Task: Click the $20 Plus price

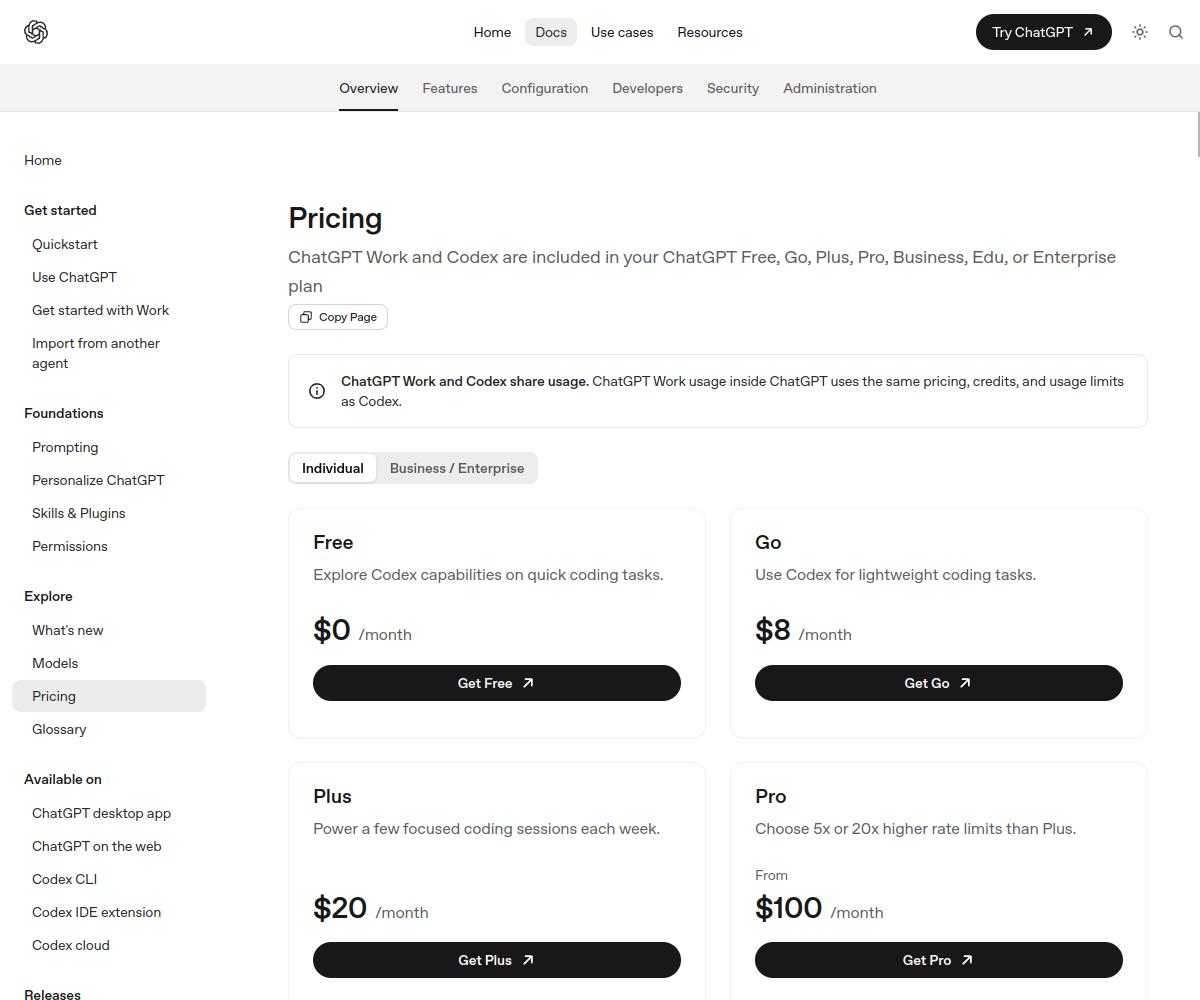Action: [x=340, y=908]
